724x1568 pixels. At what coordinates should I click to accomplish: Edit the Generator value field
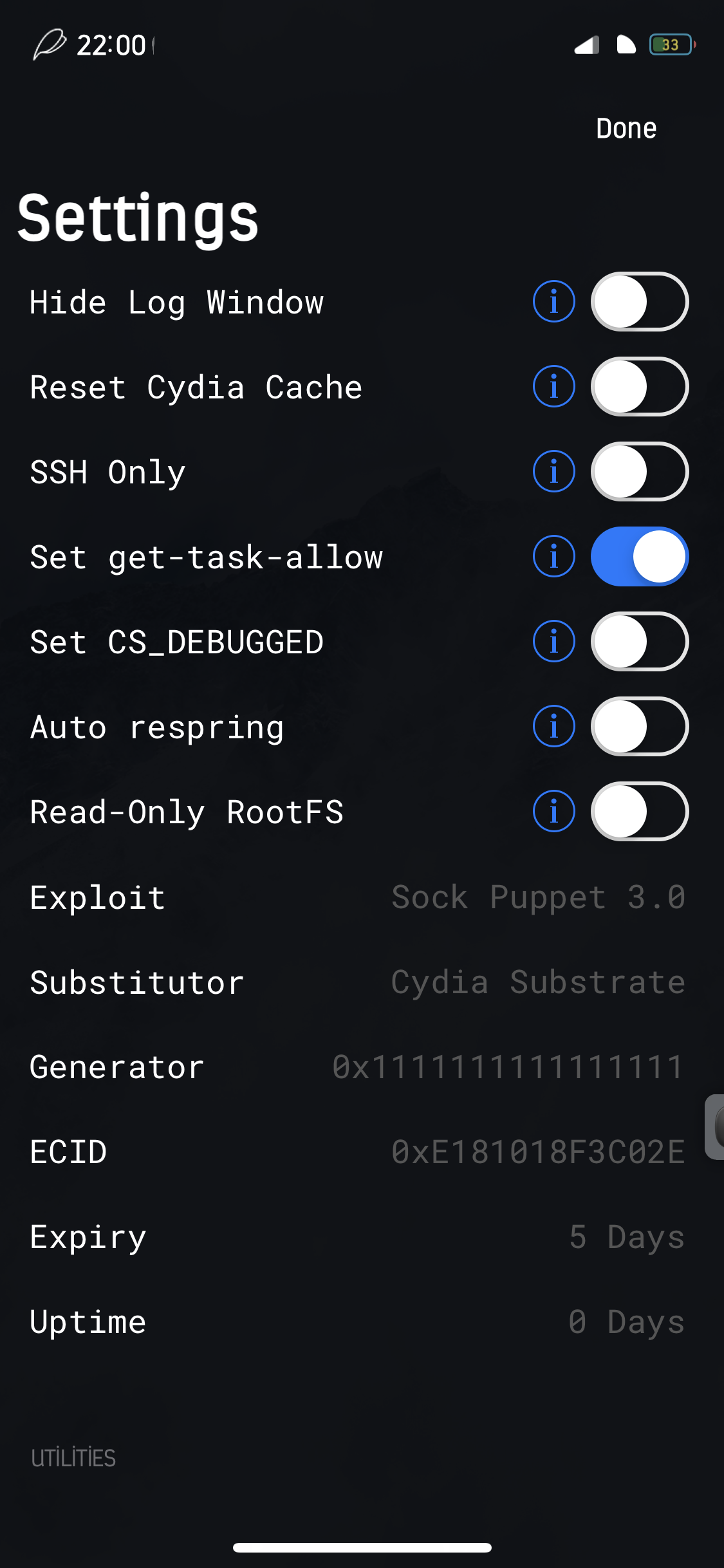pos(507,1067)
